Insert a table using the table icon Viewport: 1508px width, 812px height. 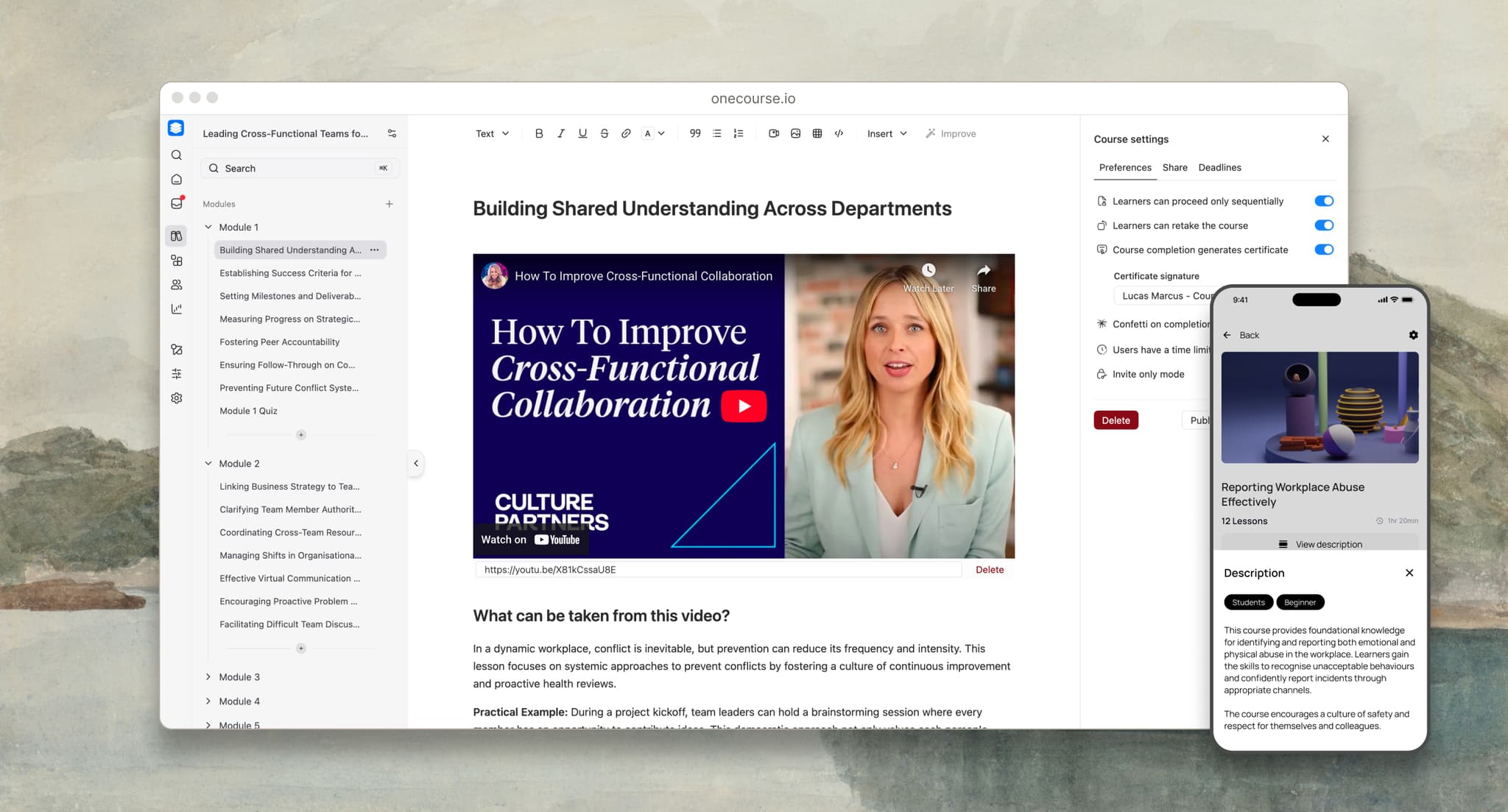[x=817, y=133]
